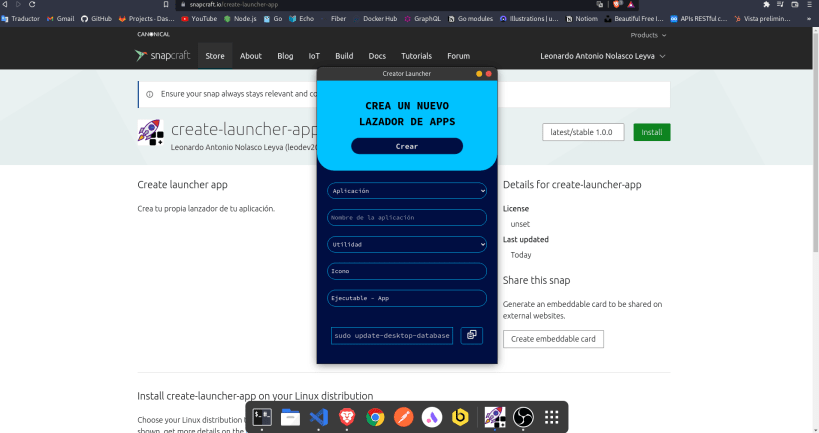
Task: Launch OBS Studio from the dock
Action: click(523, 417)
